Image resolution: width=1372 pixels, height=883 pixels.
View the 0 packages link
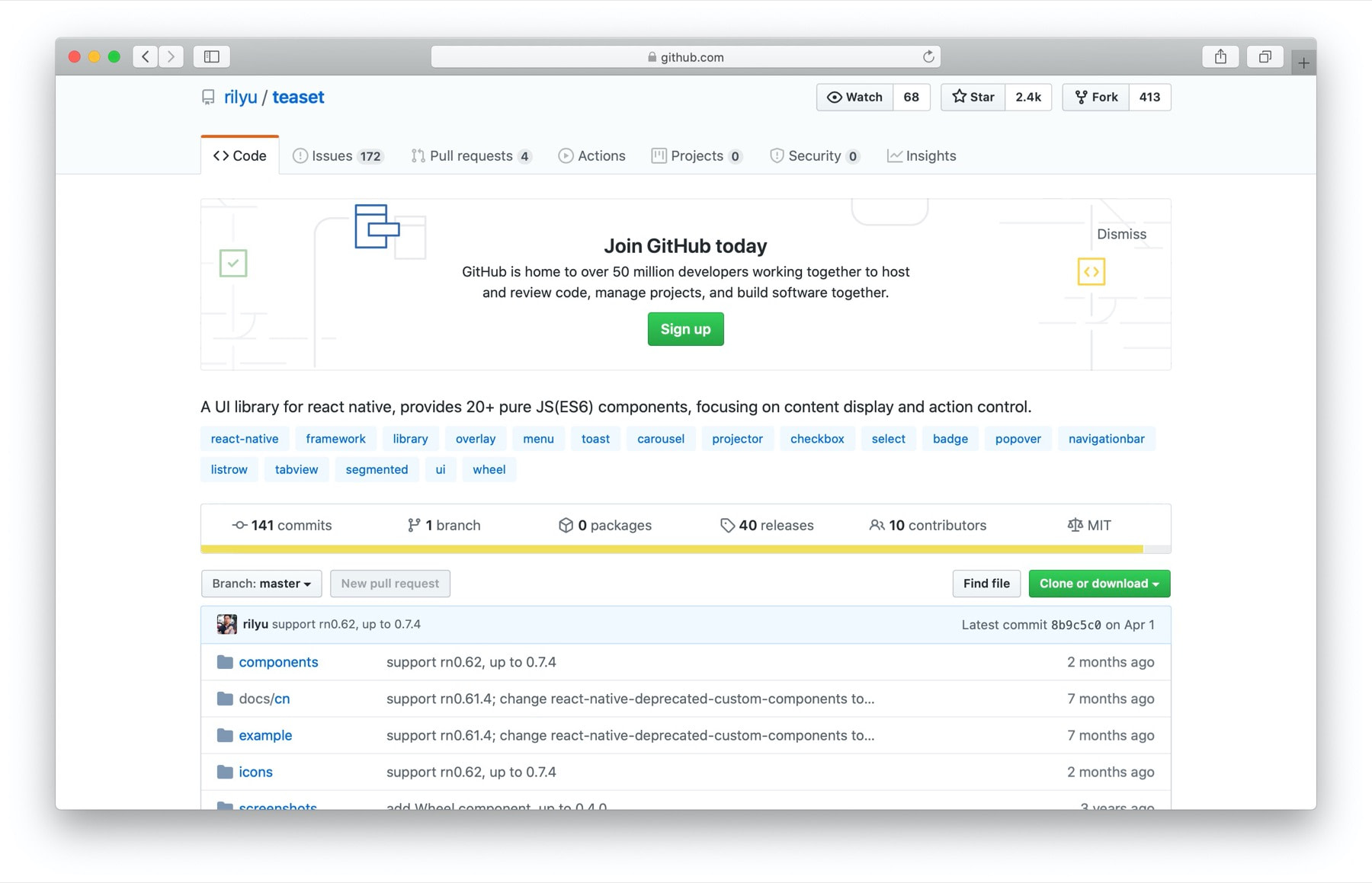pyautogui.click(x=605, y=525)
